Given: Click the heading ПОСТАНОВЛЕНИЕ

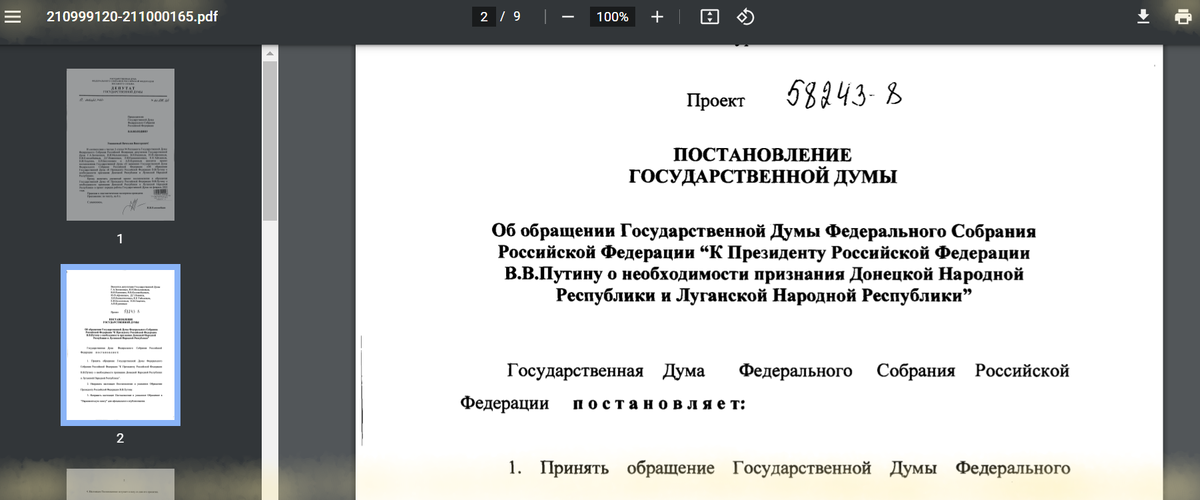Looking at the screenshot, I should click(x=762, y=155).
